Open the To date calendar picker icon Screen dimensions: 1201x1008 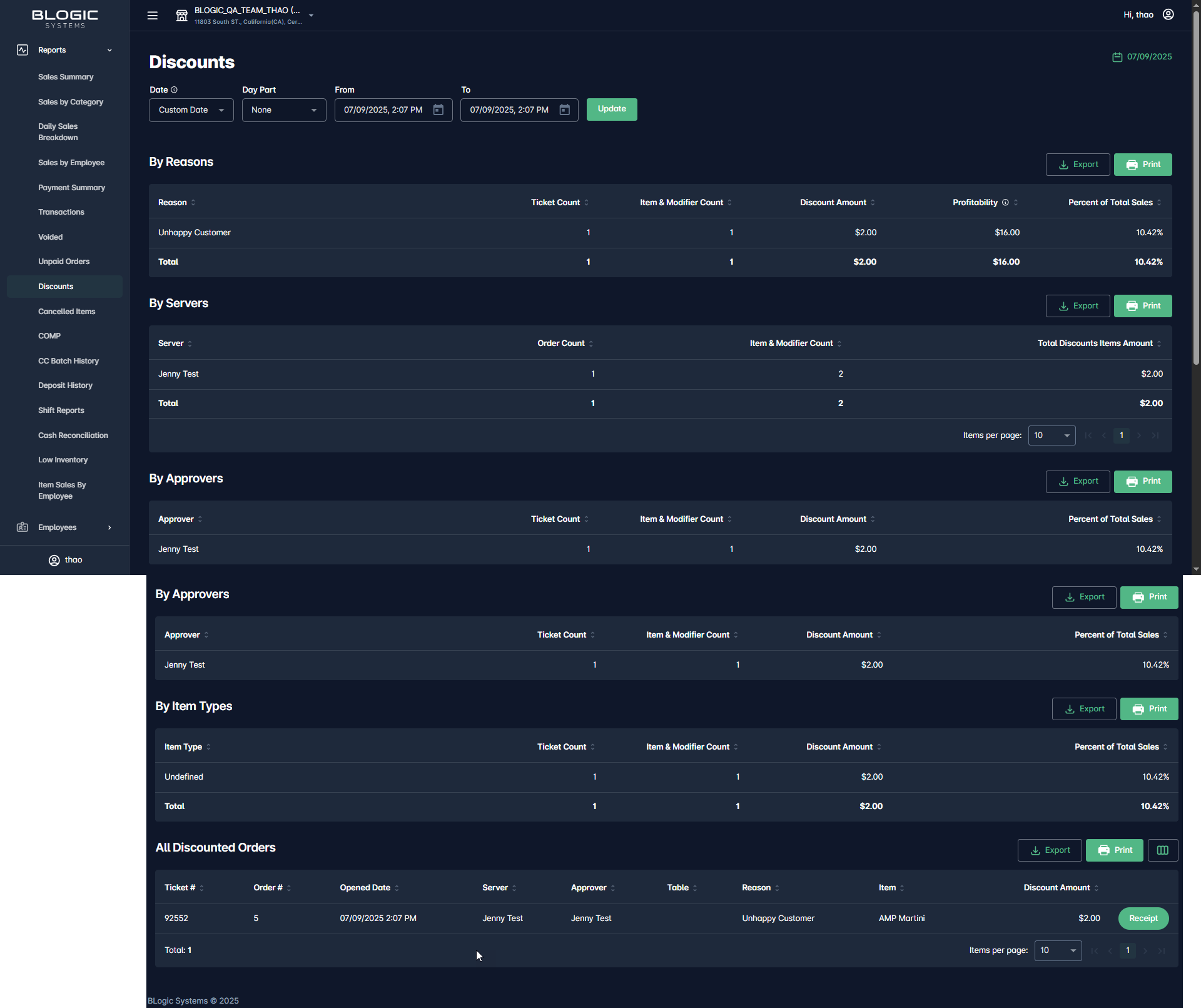click(x=564, y=110)
